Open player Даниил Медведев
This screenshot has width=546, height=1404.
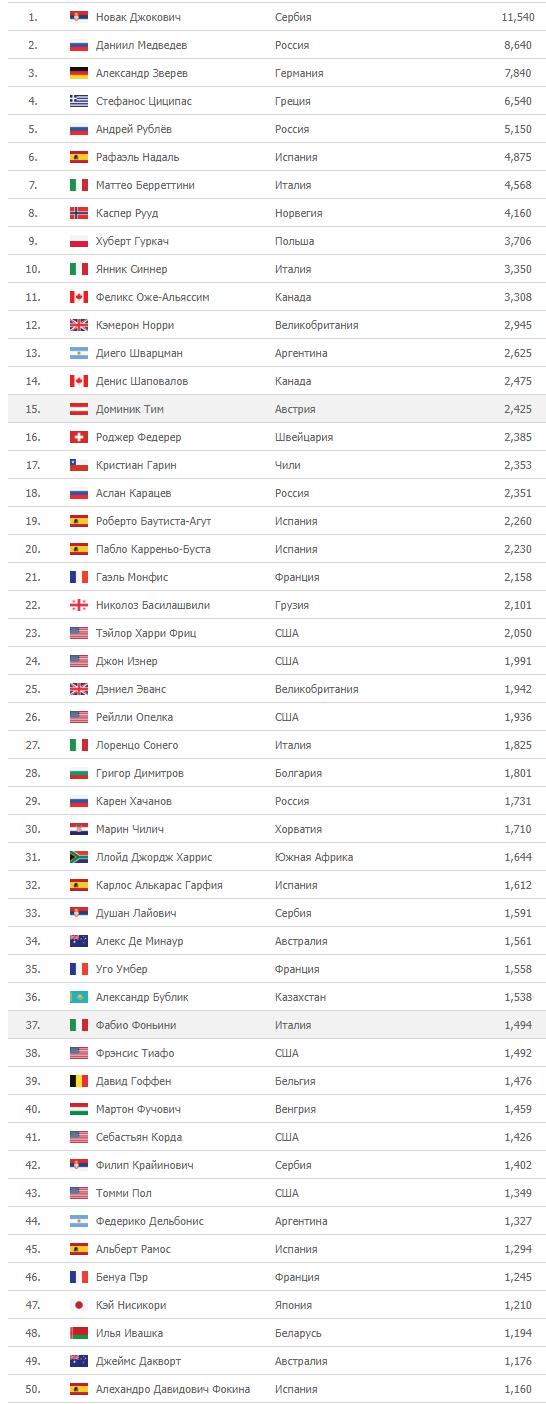[x=141, y=45]
